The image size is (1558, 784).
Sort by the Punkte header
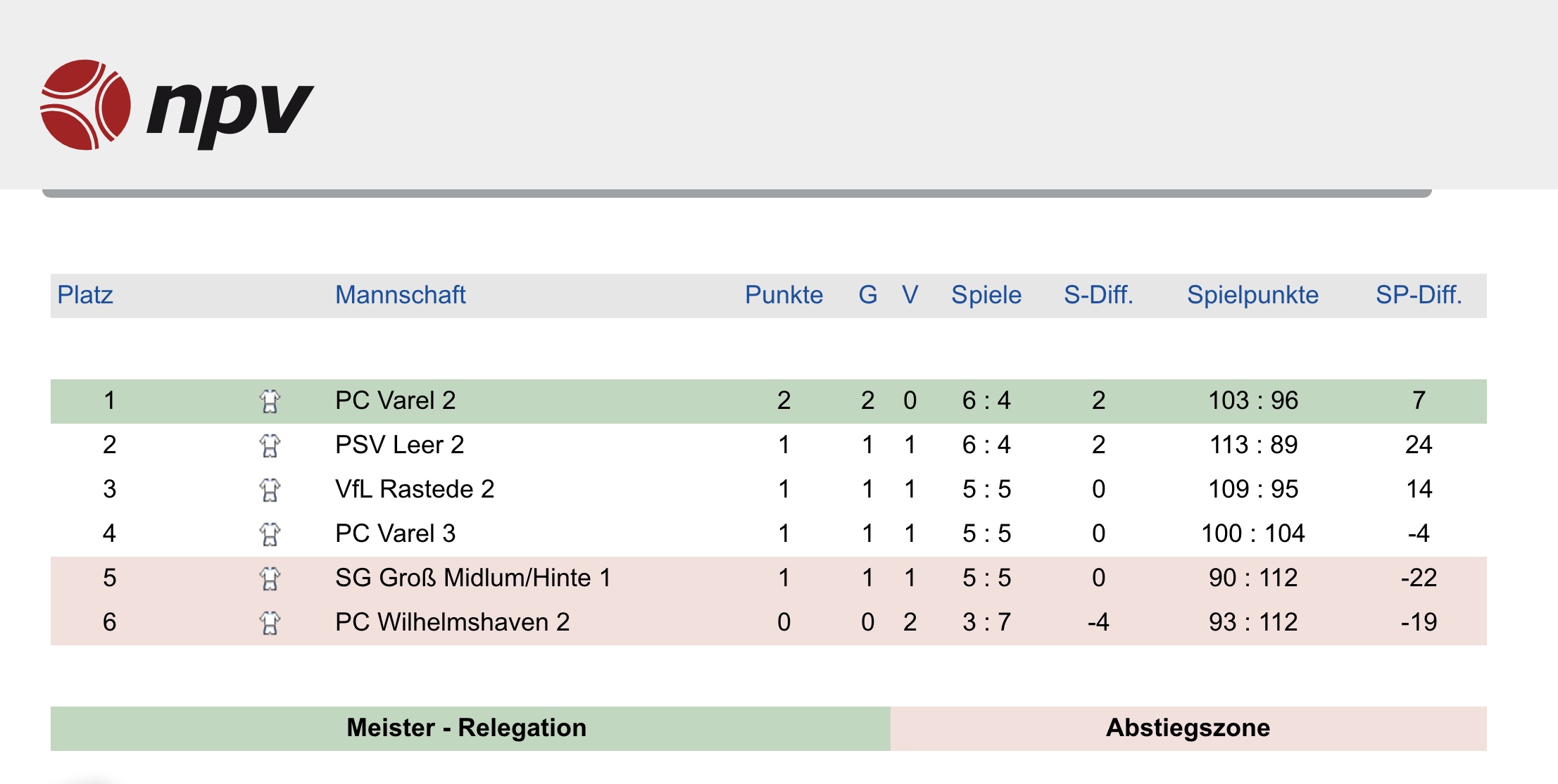[x=784, y=295]
